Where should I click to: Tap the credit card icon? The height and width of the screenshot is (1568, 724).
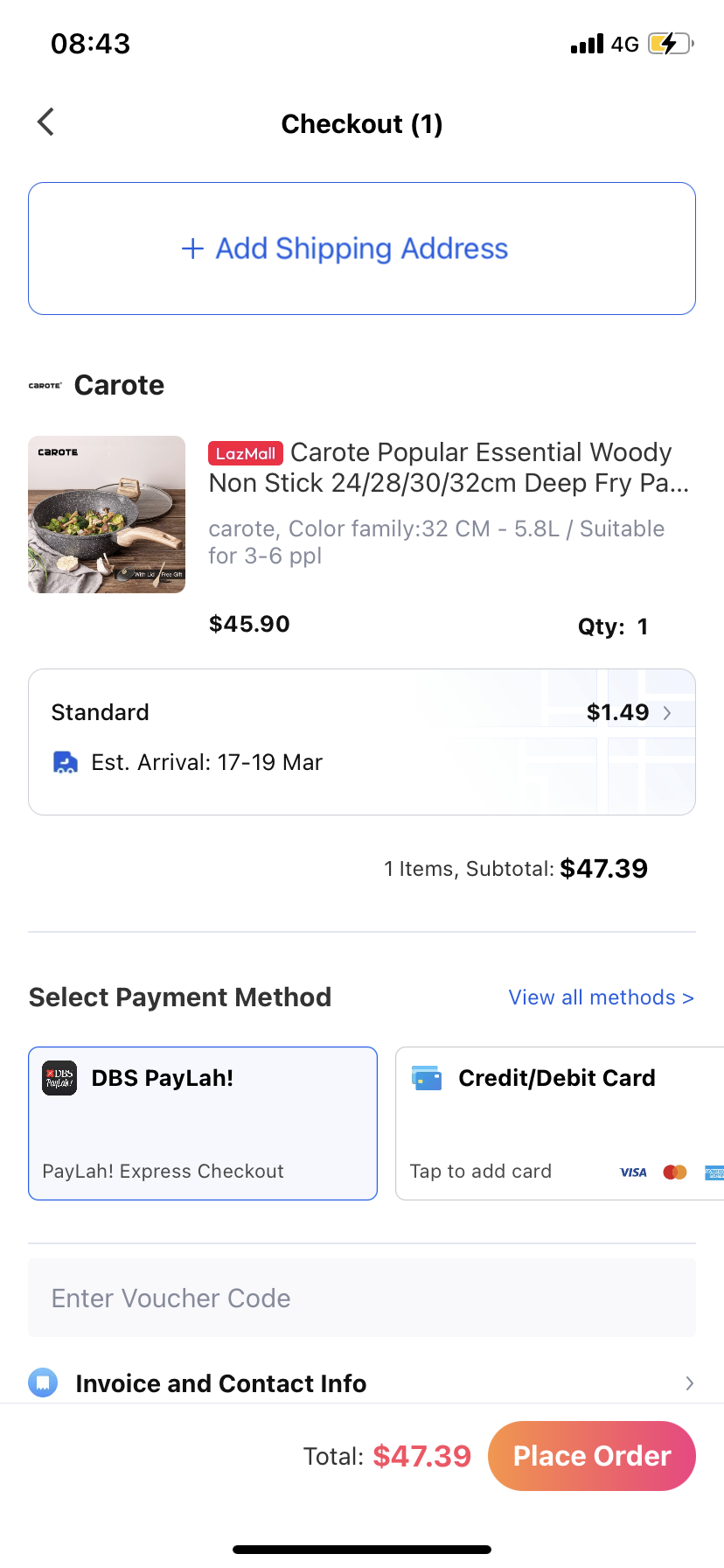(x=427, y=1078)
